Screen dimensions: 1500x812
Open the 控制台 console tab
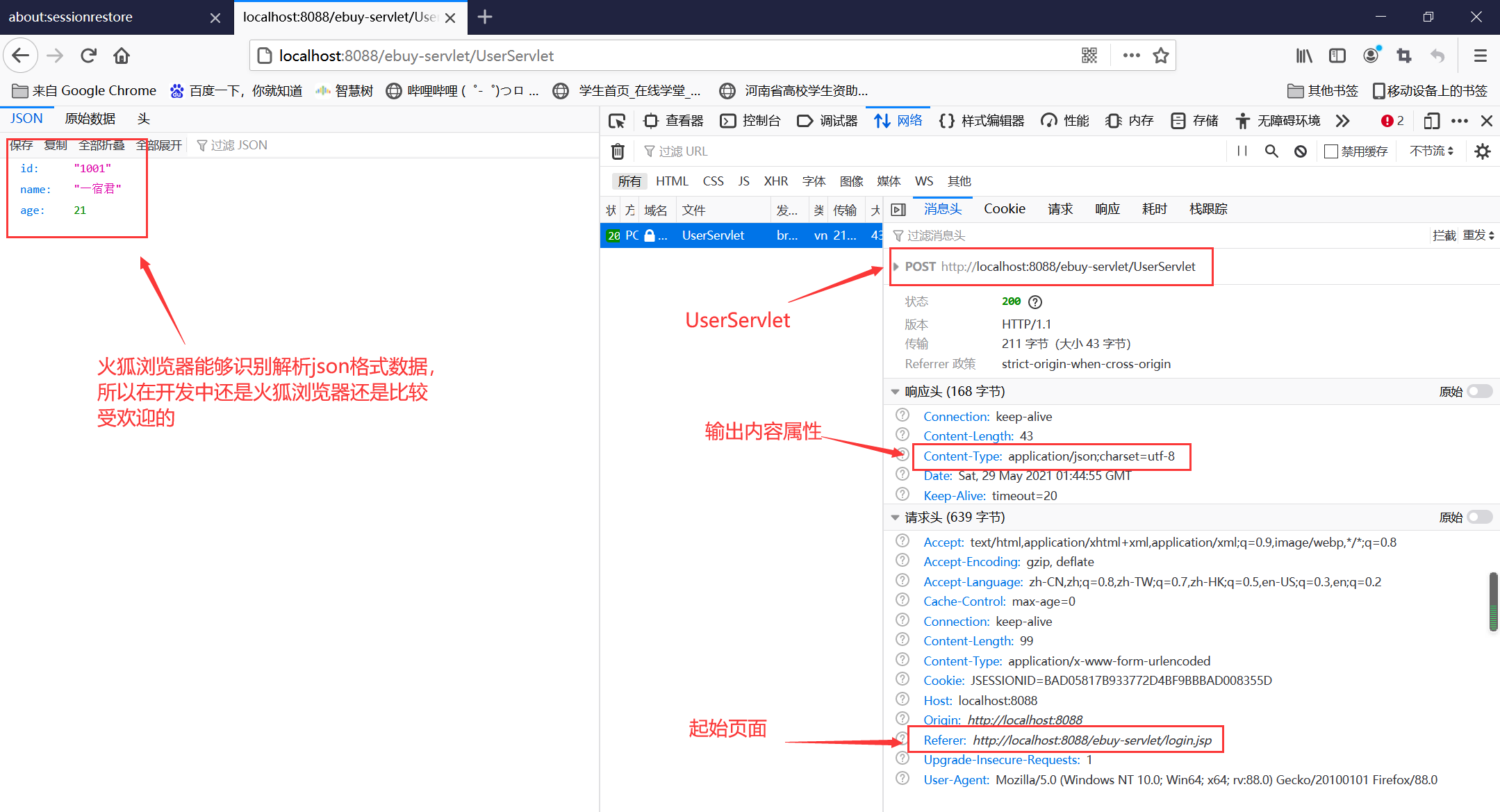coord(750,121)
